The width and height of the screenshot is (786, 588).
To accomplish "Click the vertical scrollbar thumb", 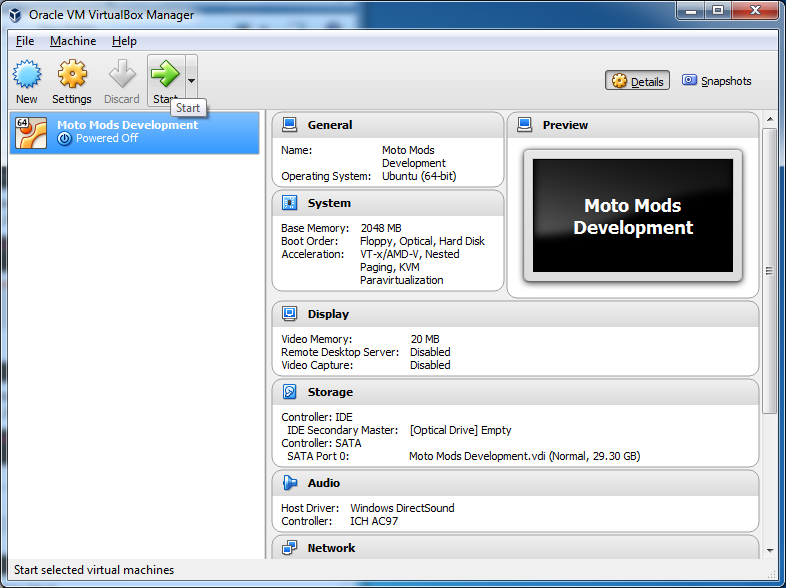I will [769, 271].
